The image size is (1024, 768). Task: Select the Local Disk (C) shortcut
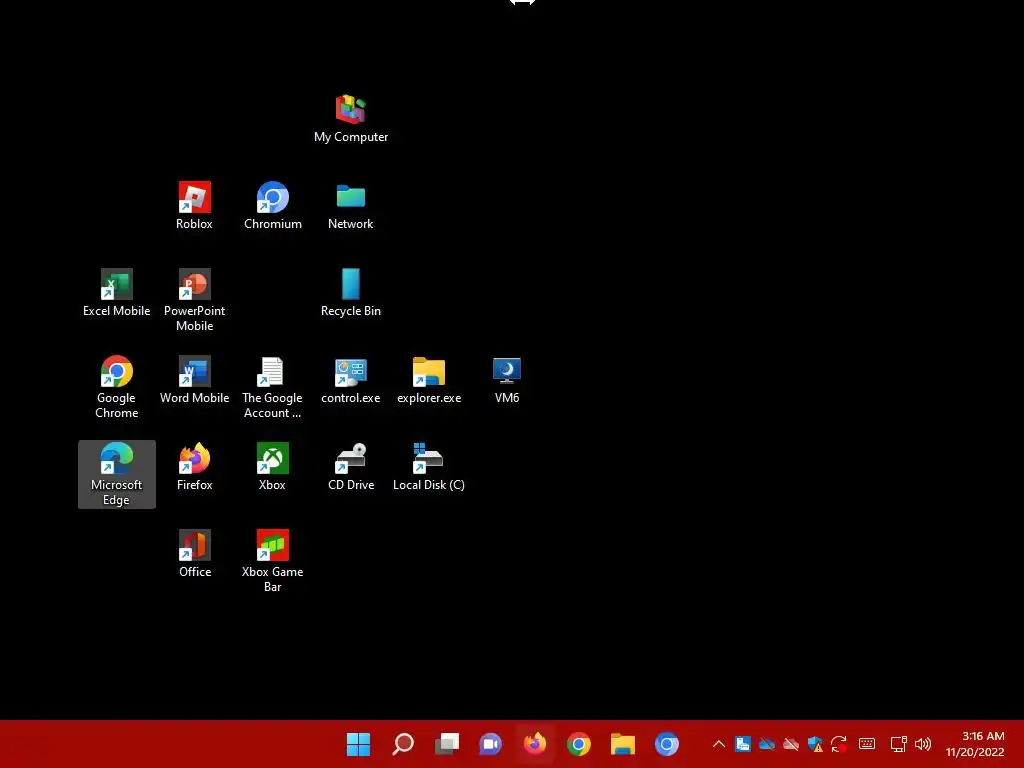429,466
